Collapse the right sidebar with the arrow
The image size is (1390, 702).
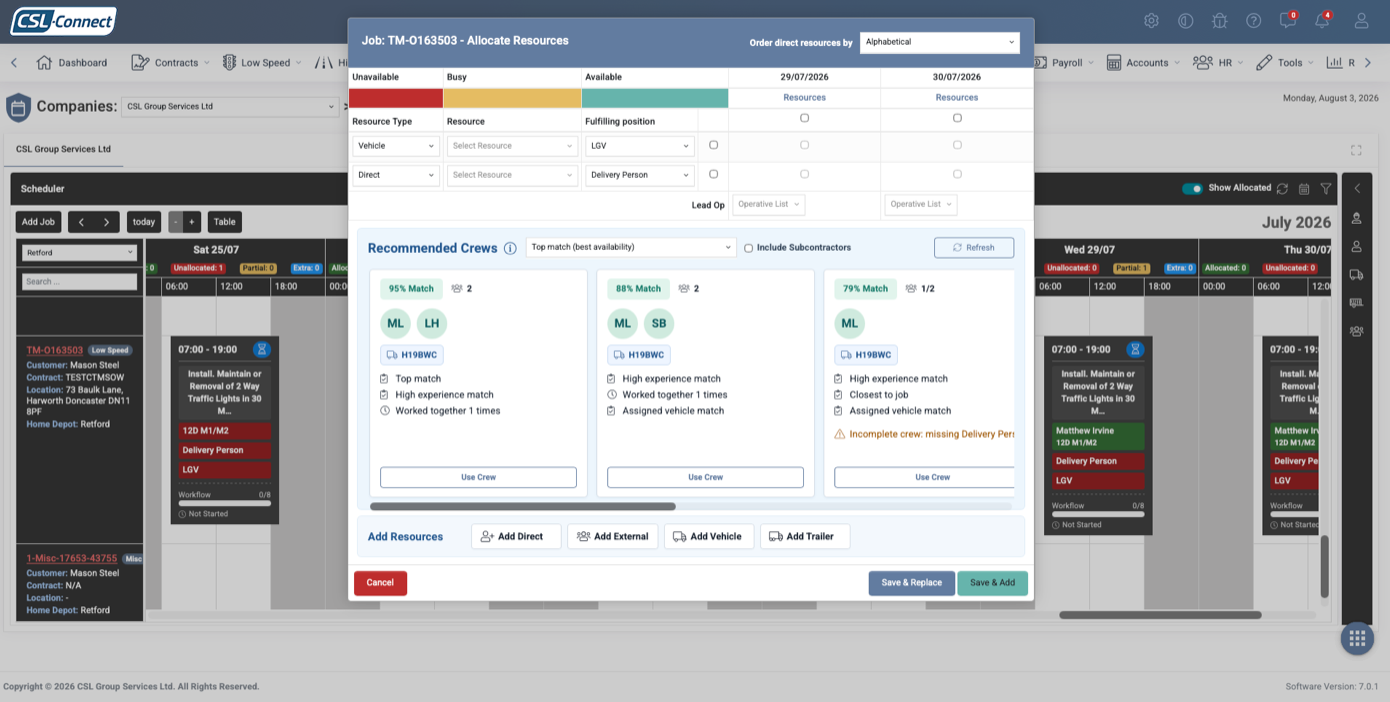1357,188
